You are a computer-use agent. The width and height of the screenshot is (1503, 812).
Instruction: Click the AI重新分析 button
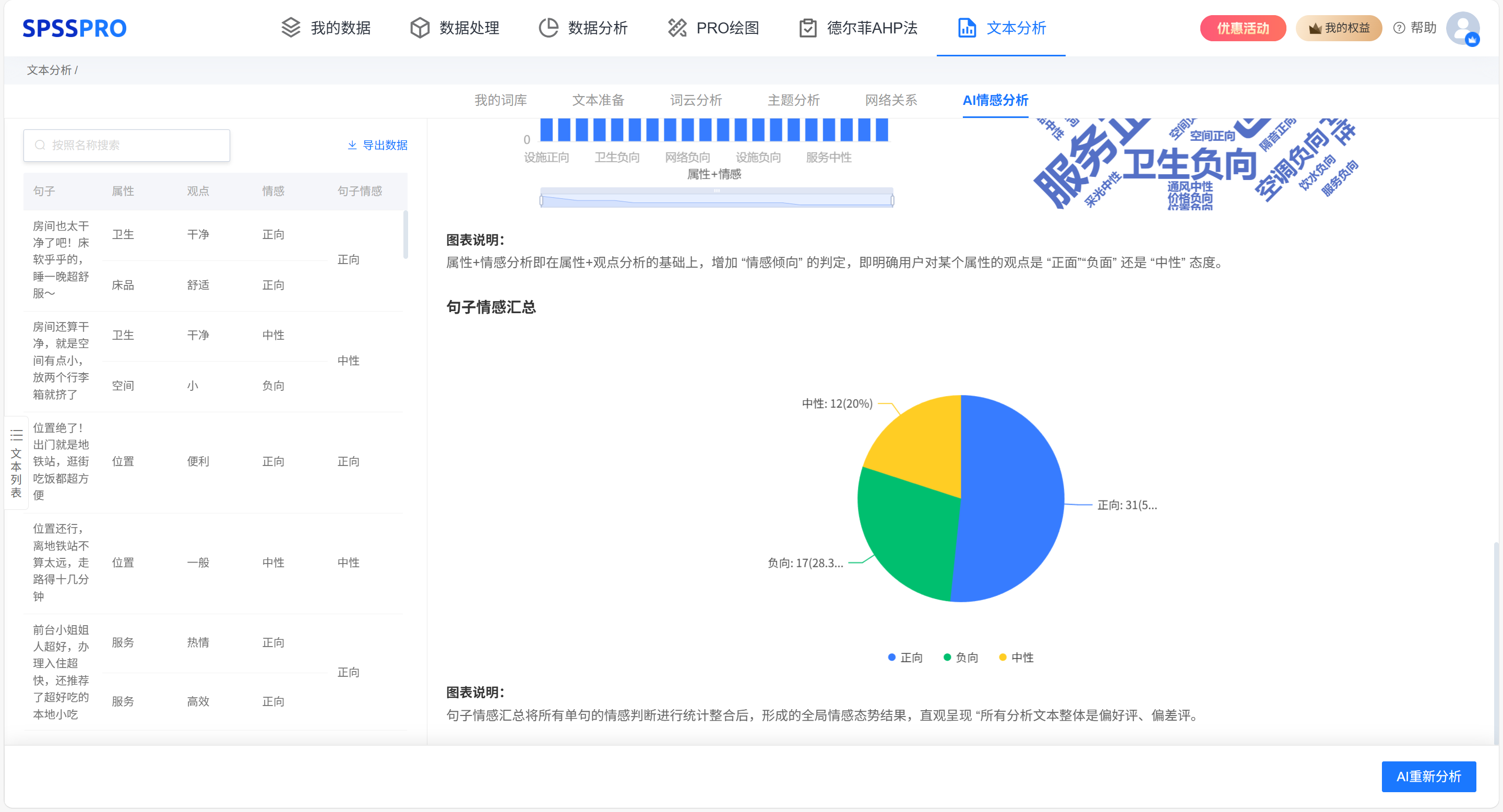[x=1428, y=777]
